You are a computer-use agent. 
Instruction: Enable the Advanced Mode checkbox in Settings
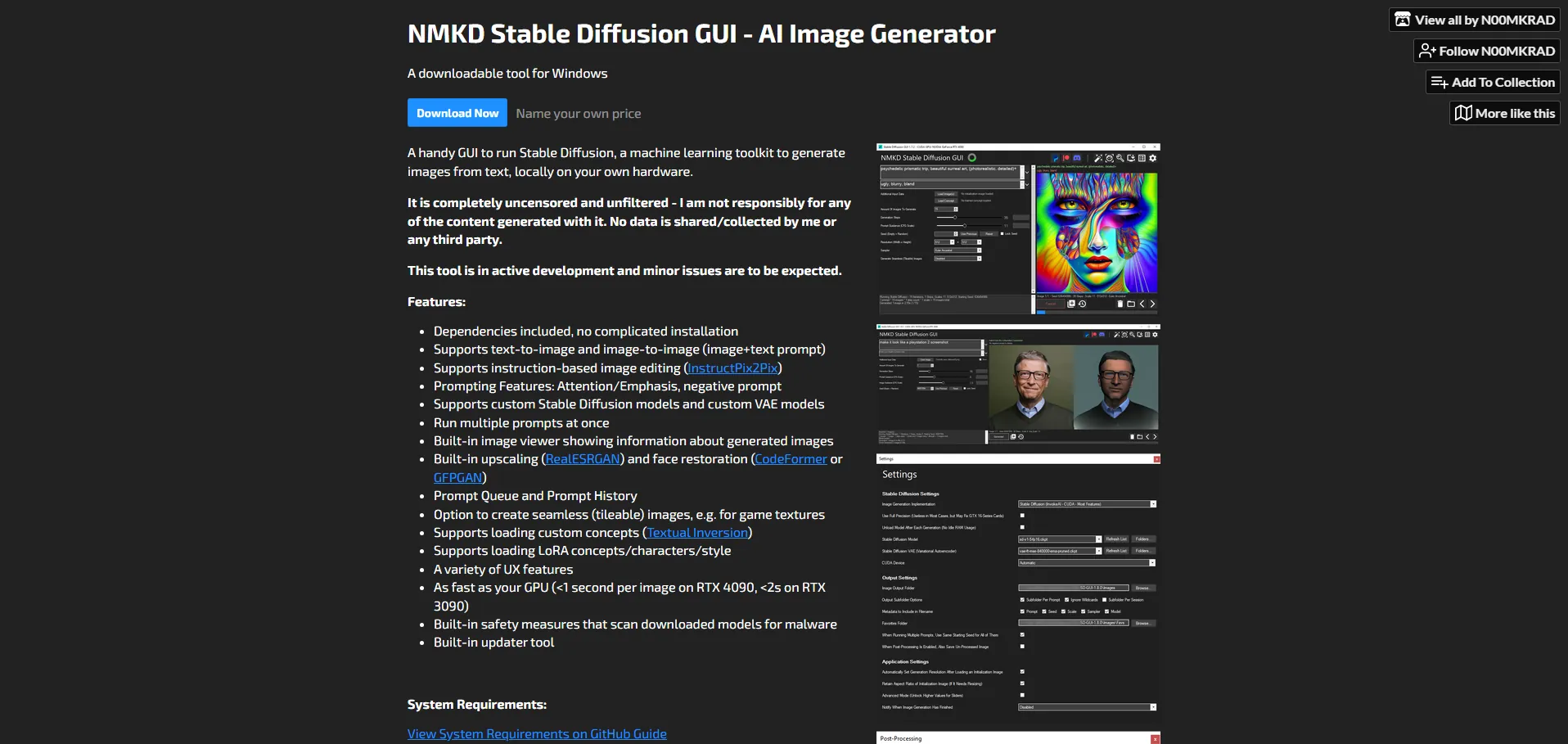1022,695
